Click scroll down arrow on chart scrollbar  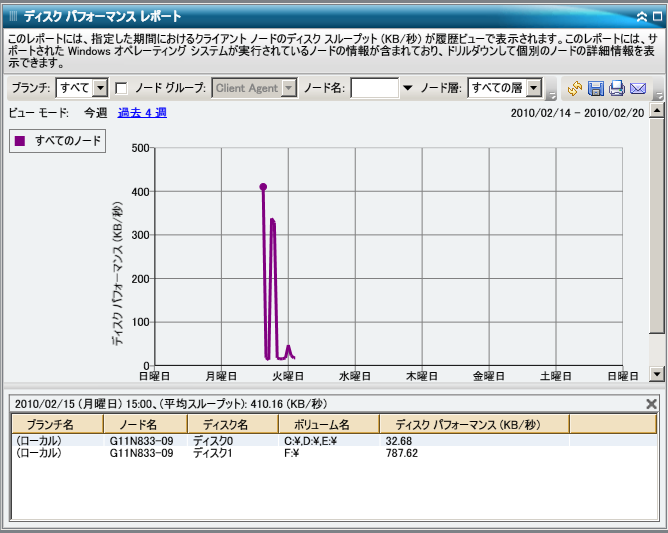657,373
